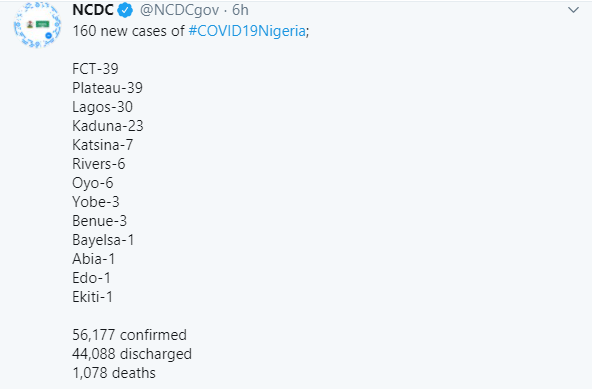Follow the #COVID19Nigeria hashtag
Screen dimensions: 592x389
click(x=247, y=31)
